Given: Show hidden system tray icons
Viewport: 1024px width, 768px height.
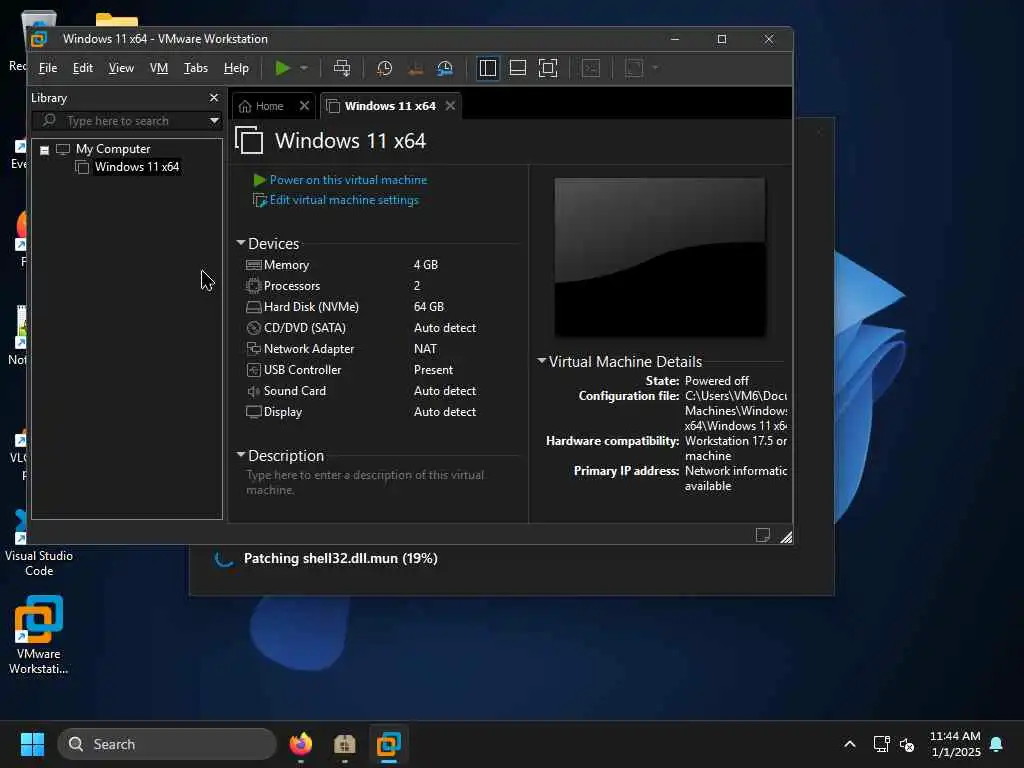Looking at the screenshot, I should point(850,744).
